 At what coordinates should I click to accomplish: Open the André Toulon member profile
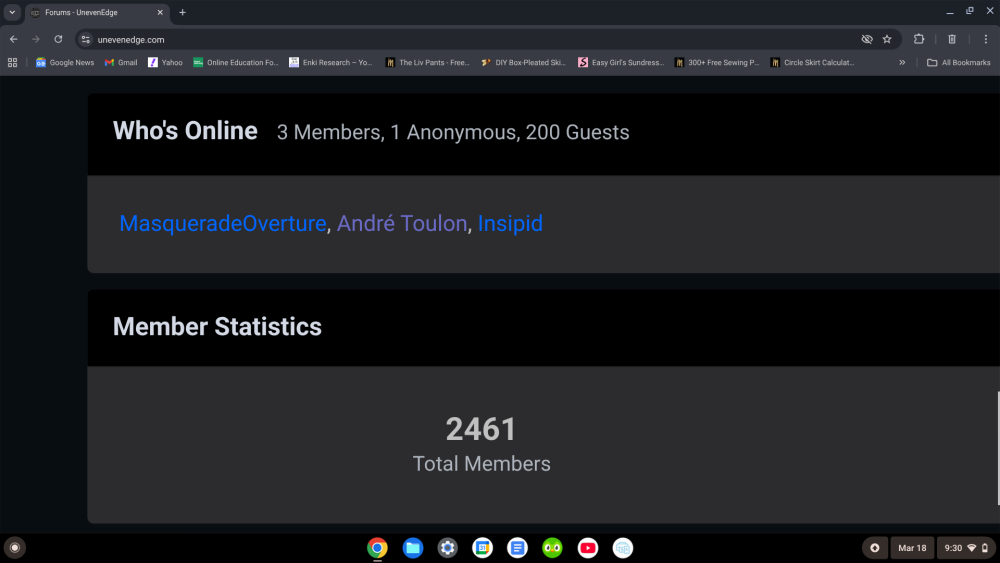(402, 224)
